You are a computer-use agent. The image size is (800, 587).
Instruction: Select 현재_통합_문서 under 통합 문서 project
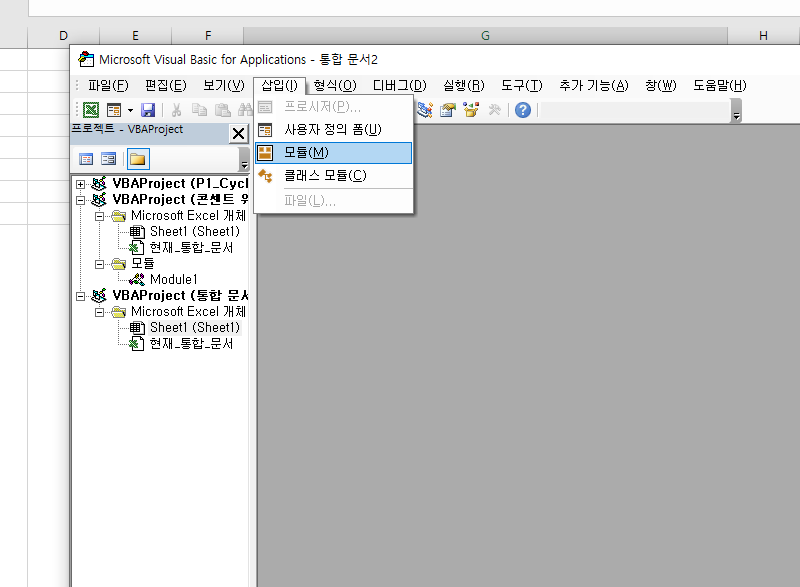(x=191, y=344)
